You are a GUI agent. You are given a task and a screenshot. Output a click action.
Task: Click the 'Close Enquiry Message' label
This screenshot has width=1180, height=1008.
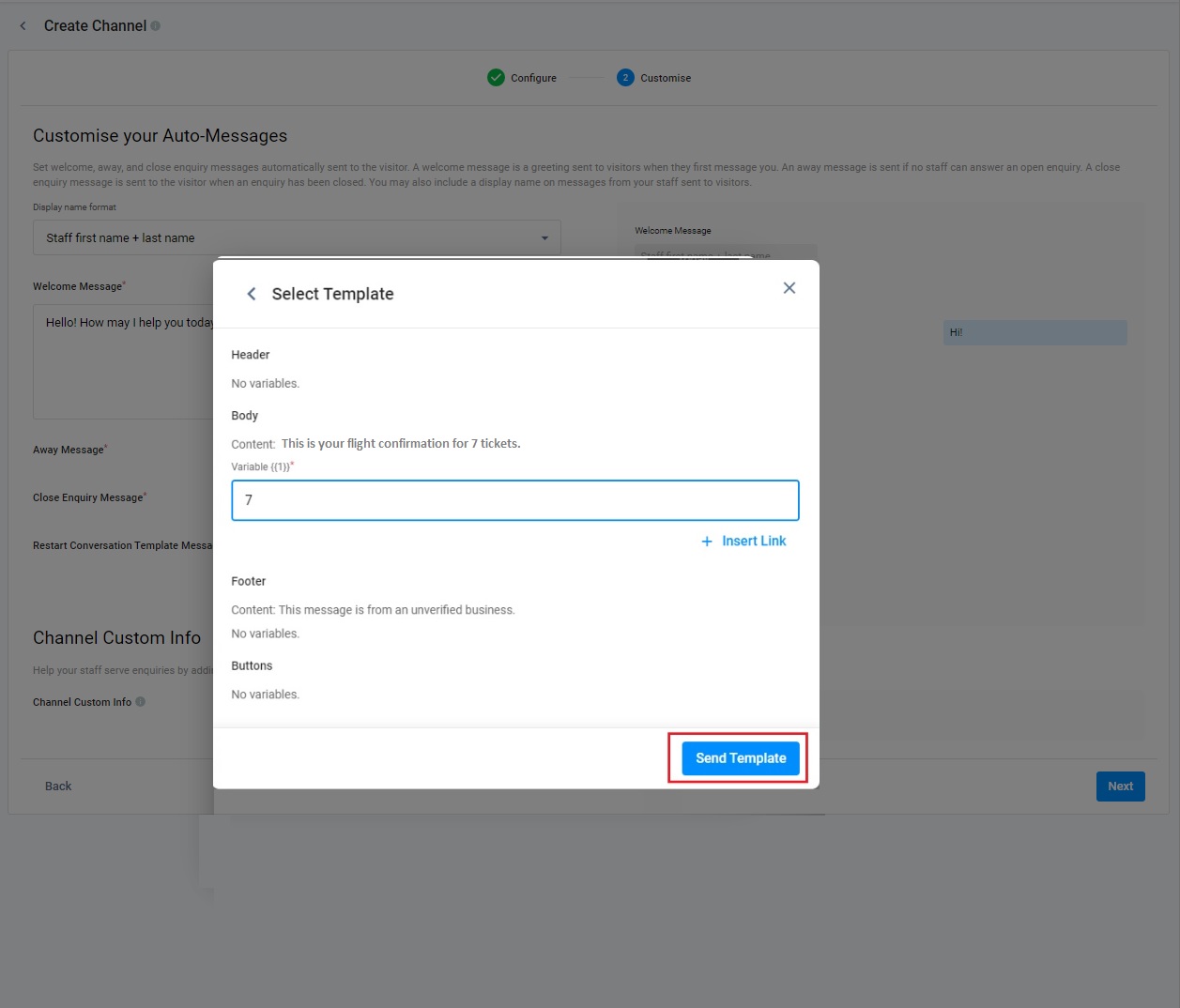[88, 498]
